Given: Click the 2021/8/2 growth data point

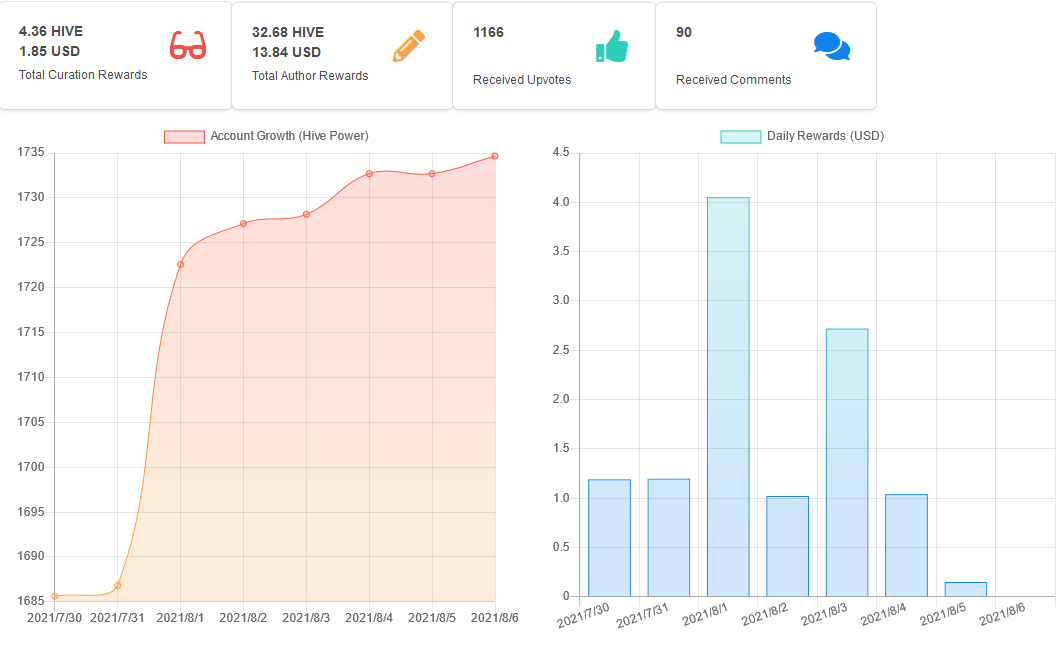Looking at the screenshot, I should tap(244, 224).
